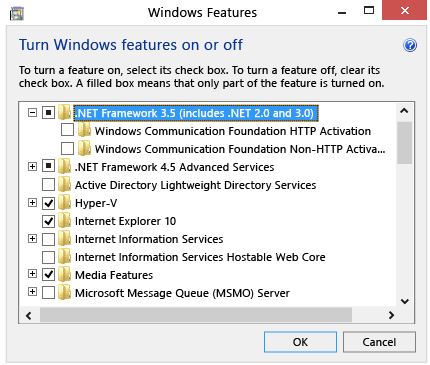Check Internet Information Services Hostable Web Core box
The image size is (430, 365).
coord(48,257)
